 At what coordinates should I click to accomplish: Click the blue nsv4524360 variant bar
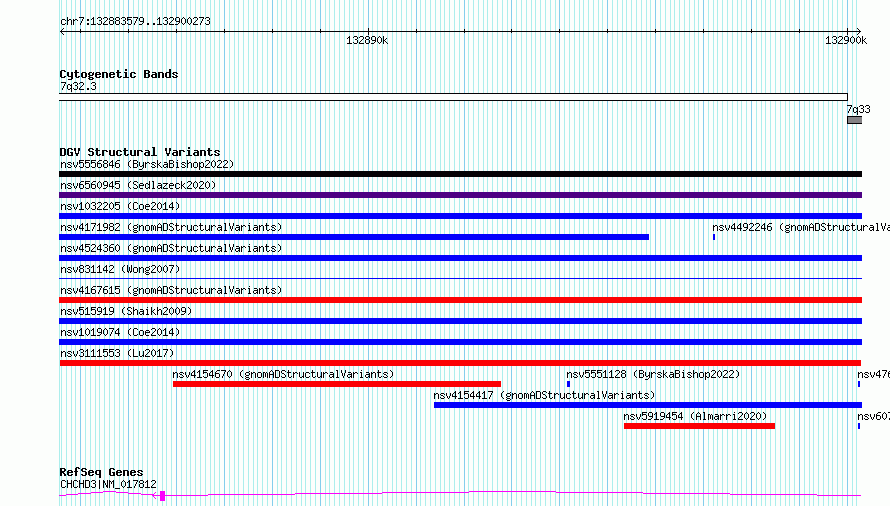pyautogui.click(x=460, y=258)
